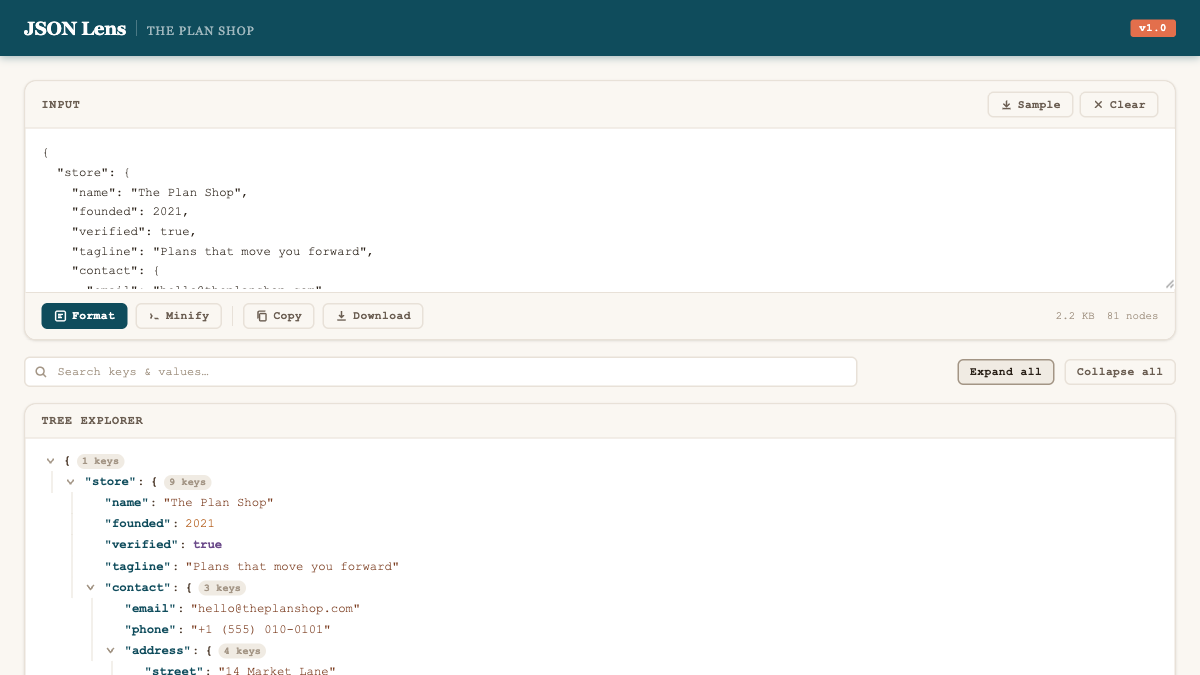
Task: Focus the Search keys & values field
Action: click(x=441, y=372)
